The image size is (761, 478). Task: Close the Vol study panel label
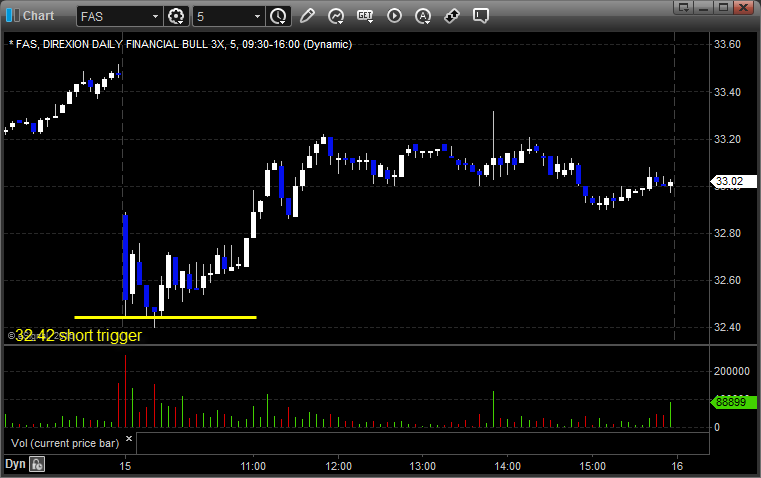pyautogui.click(x=129, y=439)
